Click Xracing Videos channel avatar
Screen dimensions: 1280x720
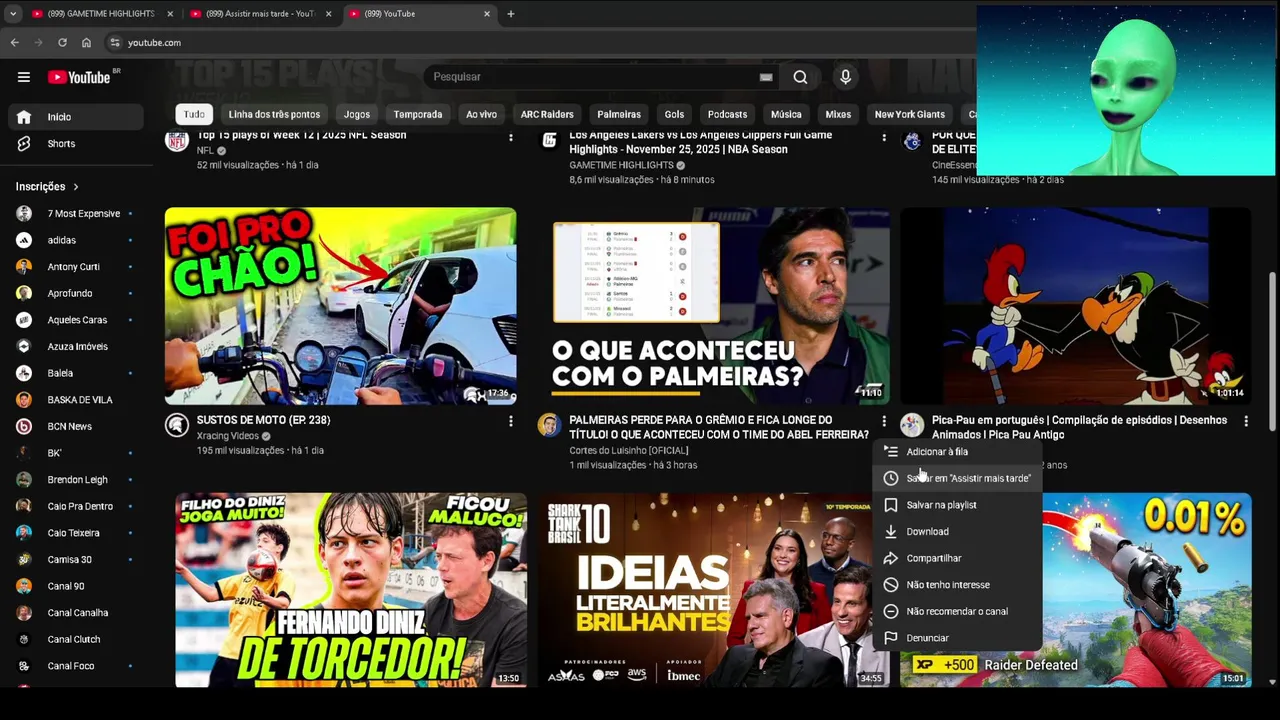(x=177, y=425)
